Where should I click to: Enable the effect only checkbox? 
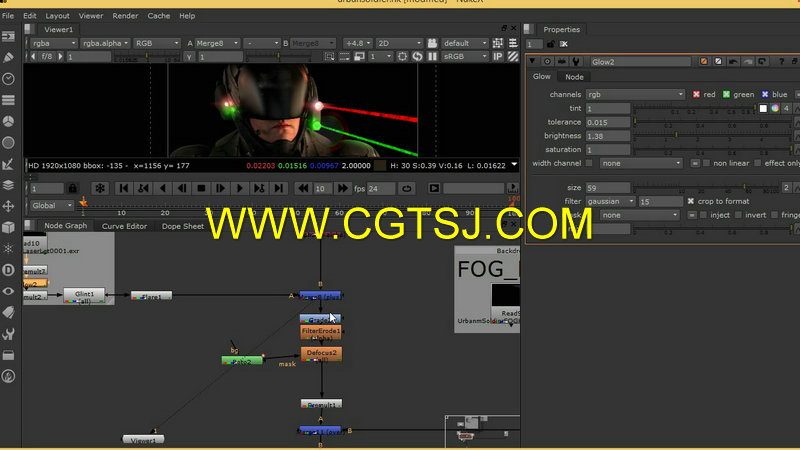point(757,163)
